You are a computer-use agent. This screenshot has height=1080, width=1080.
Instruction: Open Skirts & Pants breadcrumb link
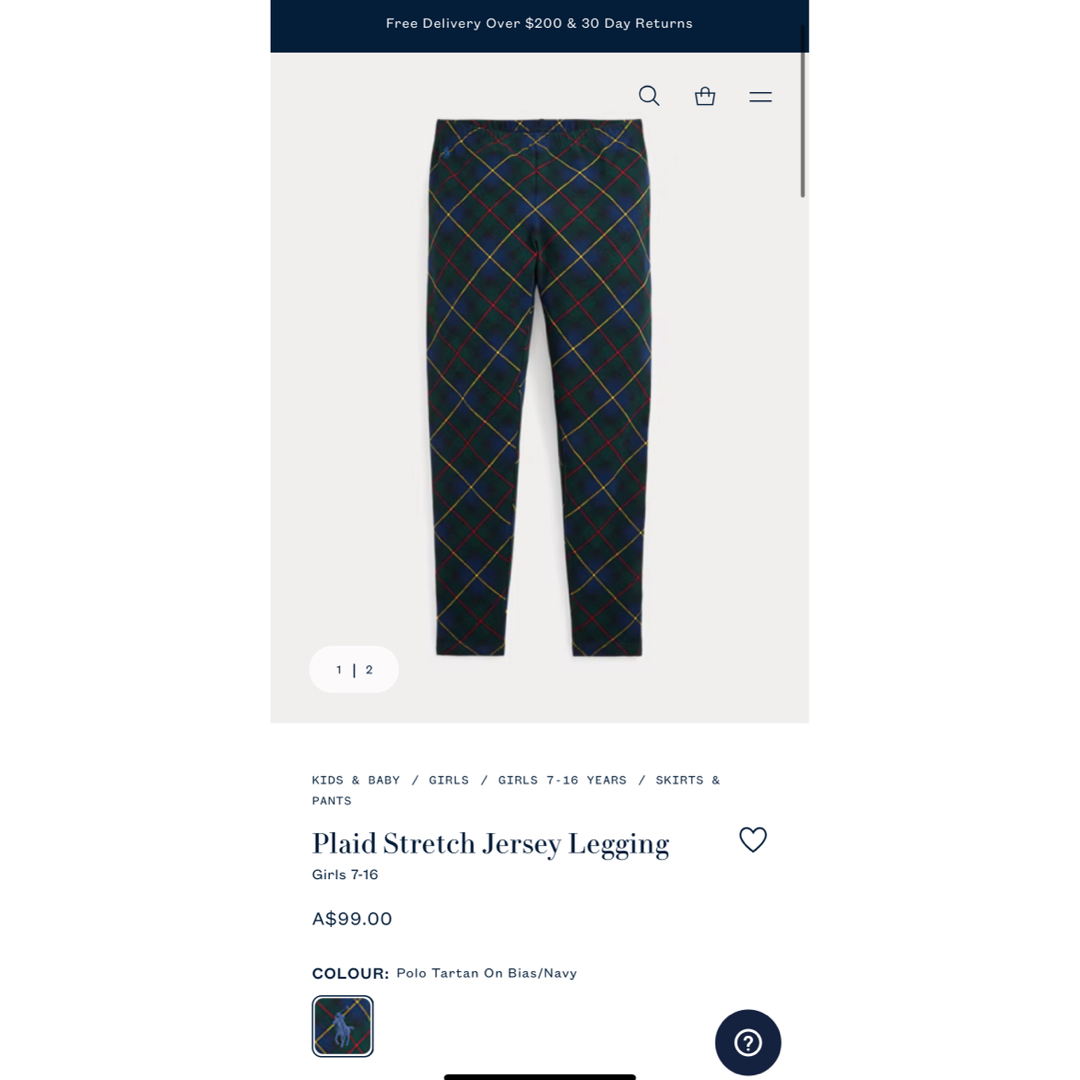(x=515, y=790)
